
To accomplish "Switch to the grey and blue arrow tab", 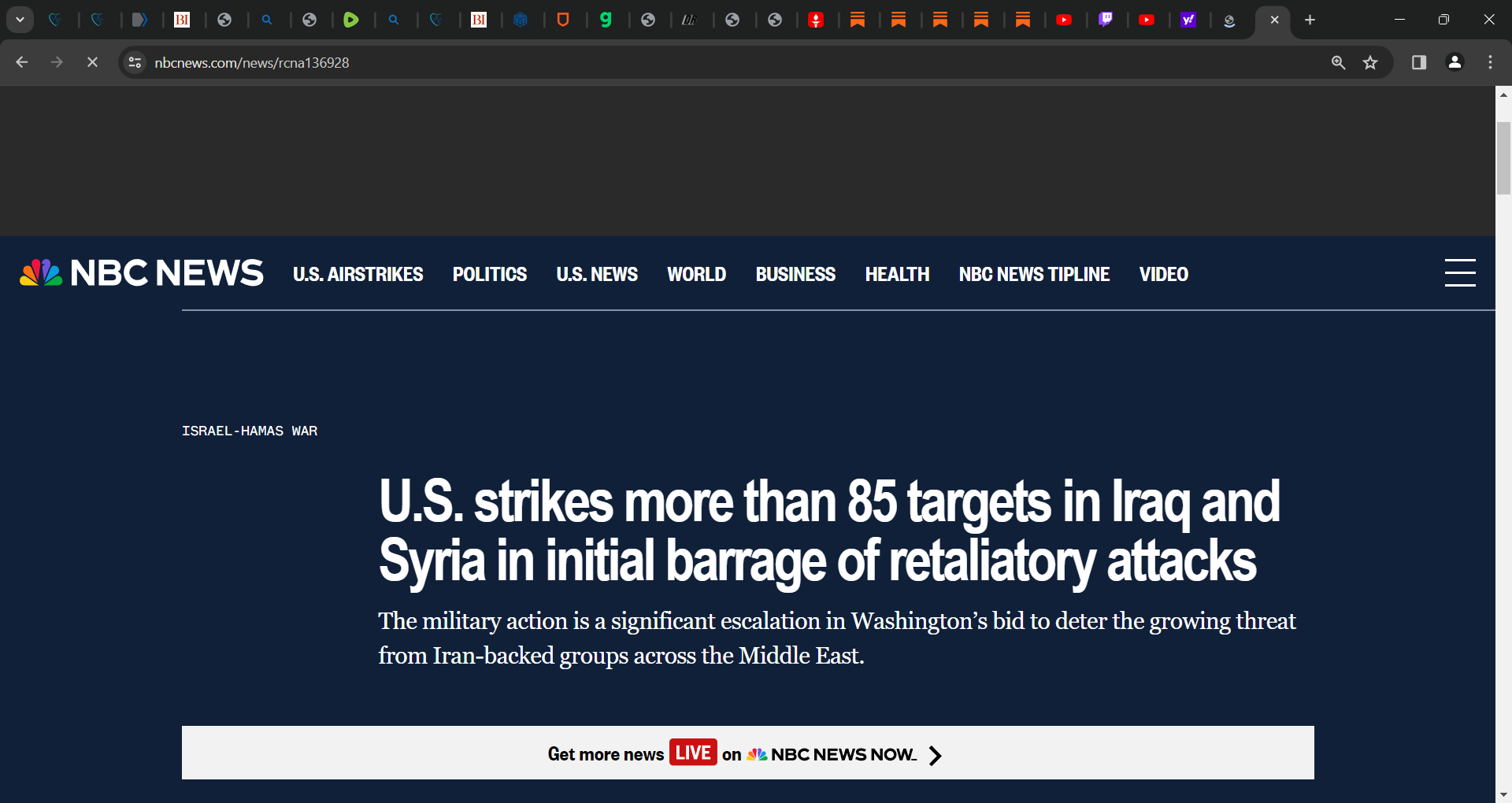I will click(x=139, y=20).
